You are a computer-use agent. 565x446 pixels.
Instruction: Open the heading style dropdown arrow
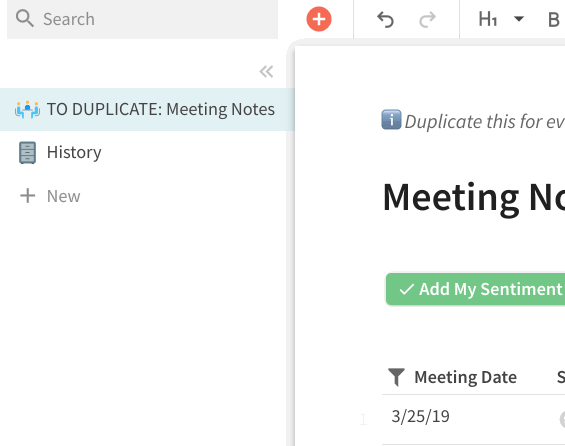click(x=519, y=18)
